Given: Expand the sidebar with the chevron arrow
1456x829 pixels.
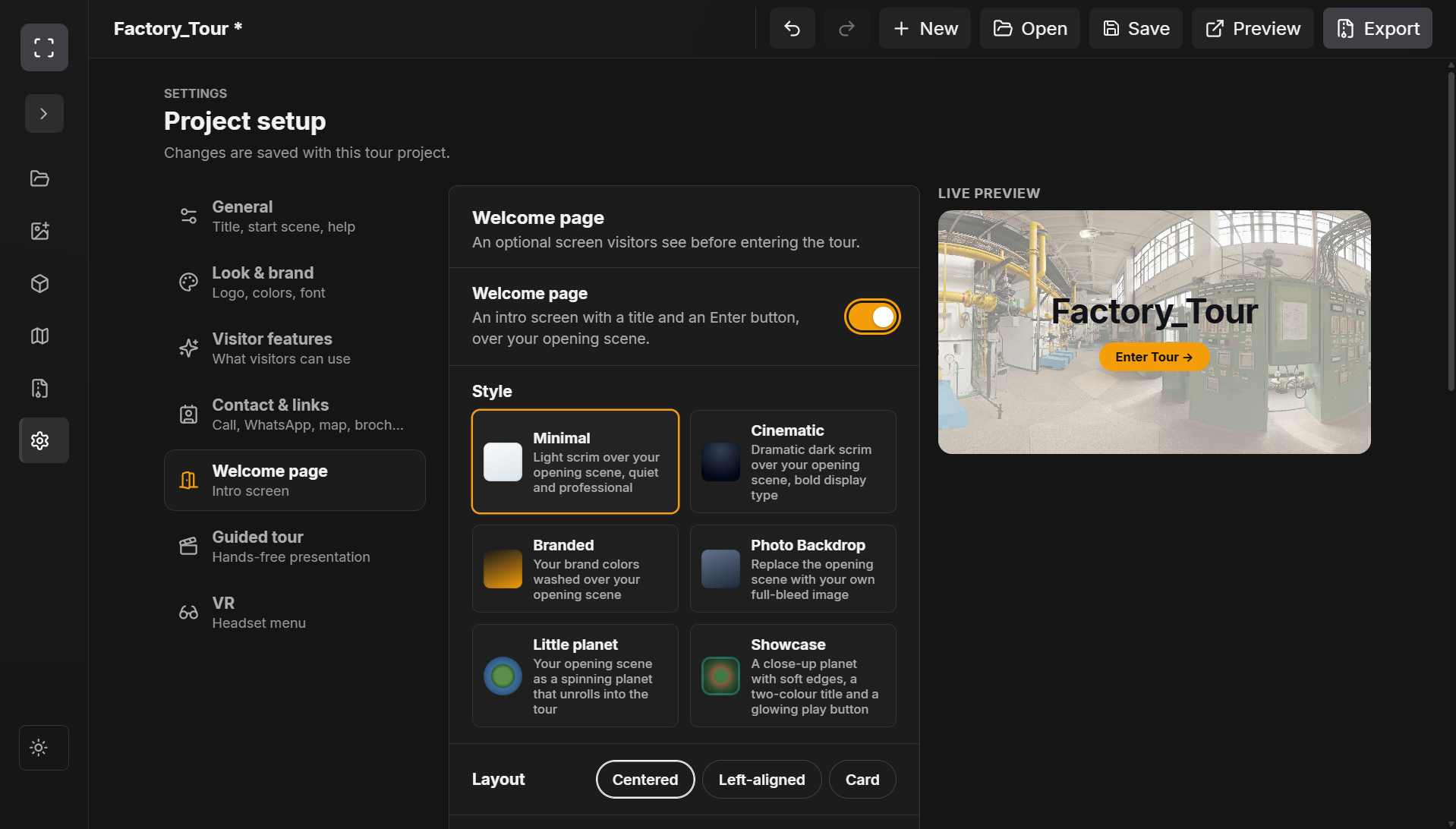Looking at the screenshot, I should 44,114.
